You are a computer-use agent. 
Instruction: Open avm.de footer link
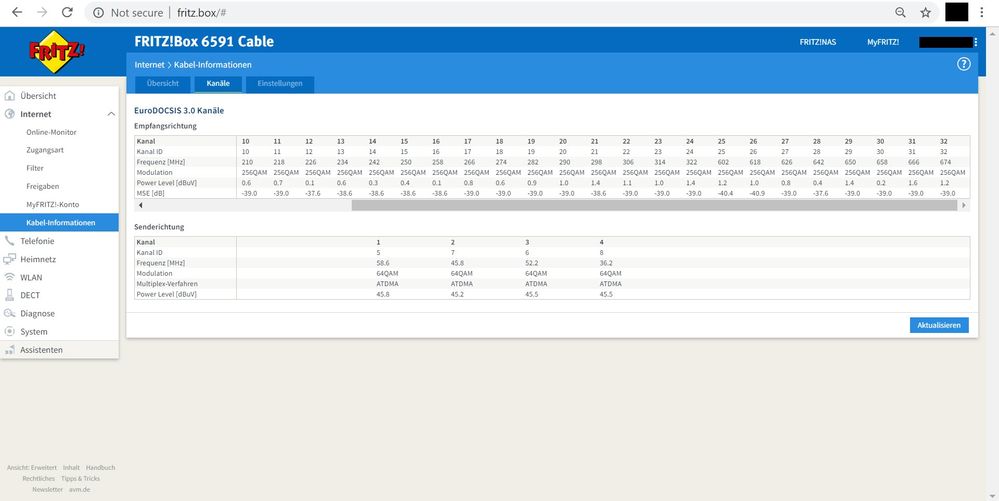point(79,490)
